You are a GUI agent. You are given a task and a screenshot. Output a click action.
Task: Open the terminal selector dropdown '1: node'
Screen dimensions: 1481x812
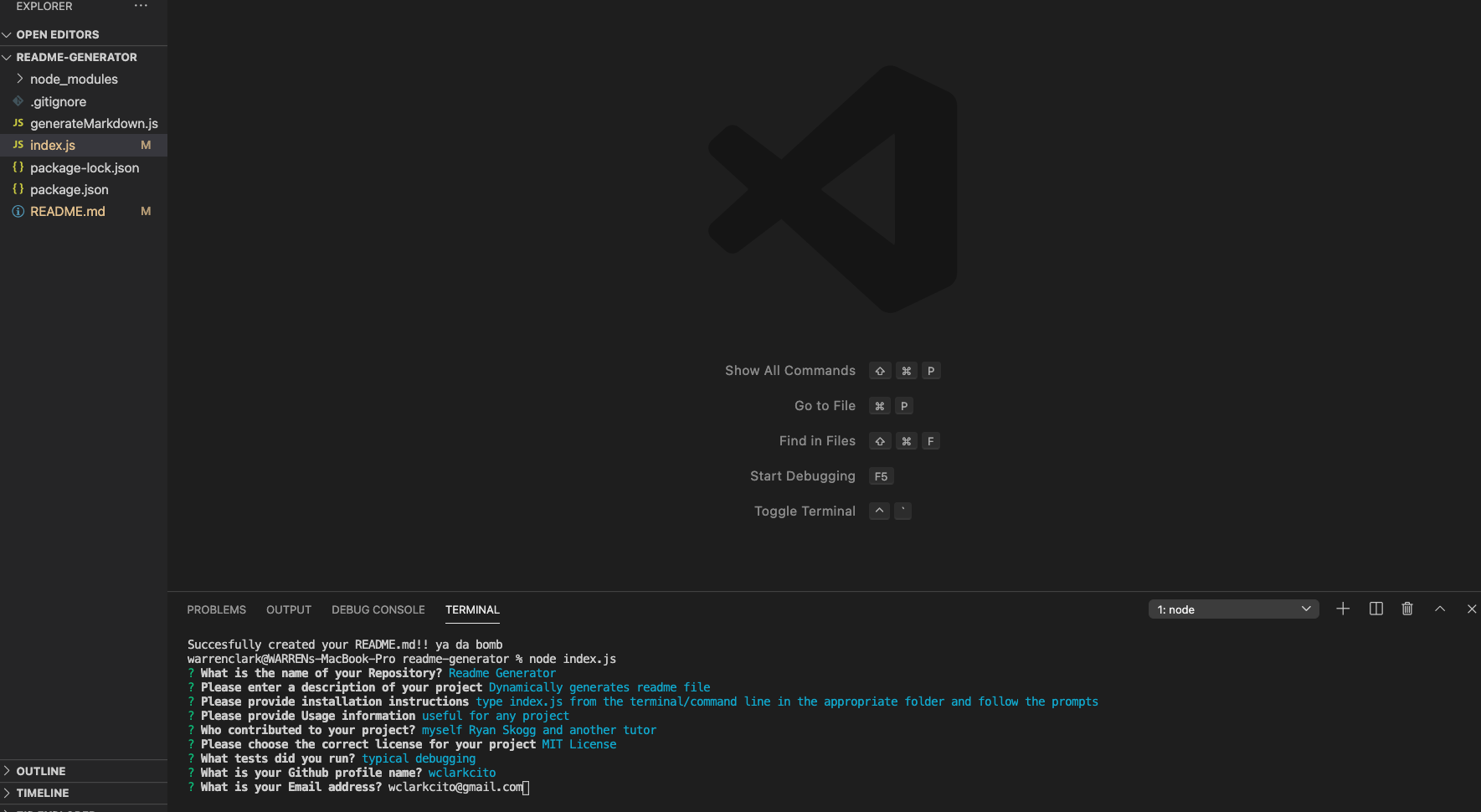[x=1232, y=609]
